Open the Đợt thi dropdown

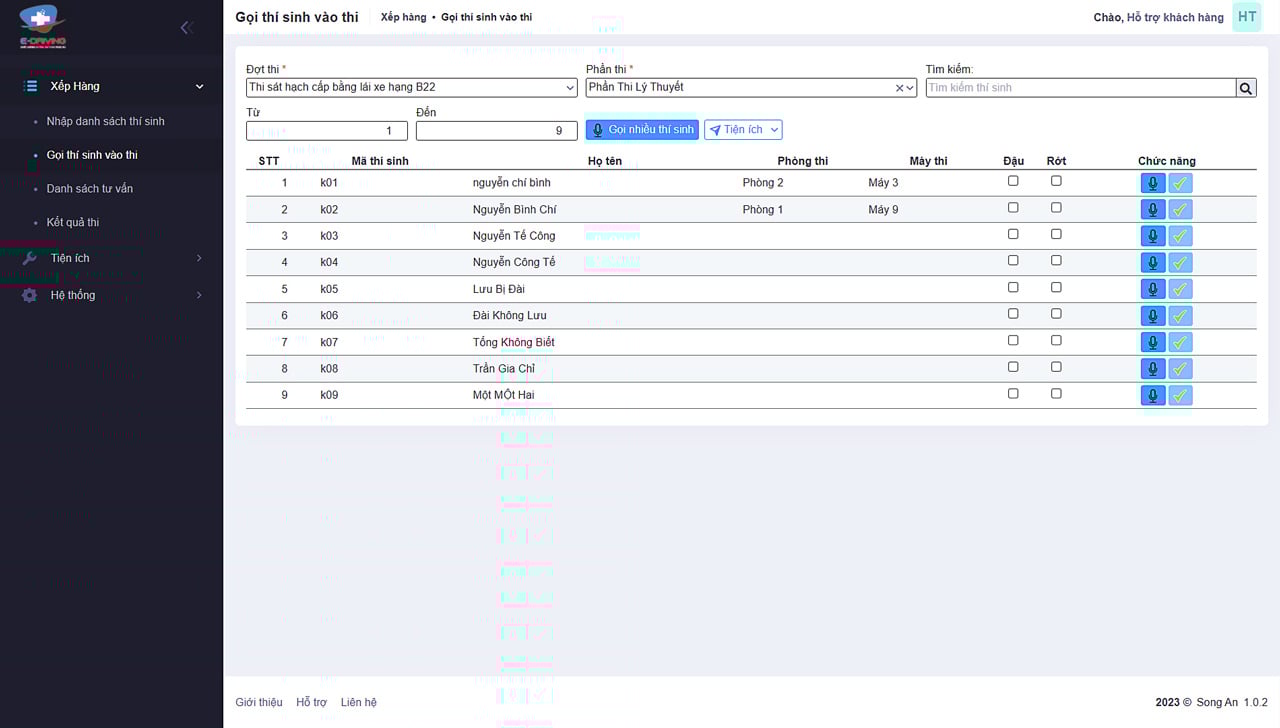(x=412, y=88)
